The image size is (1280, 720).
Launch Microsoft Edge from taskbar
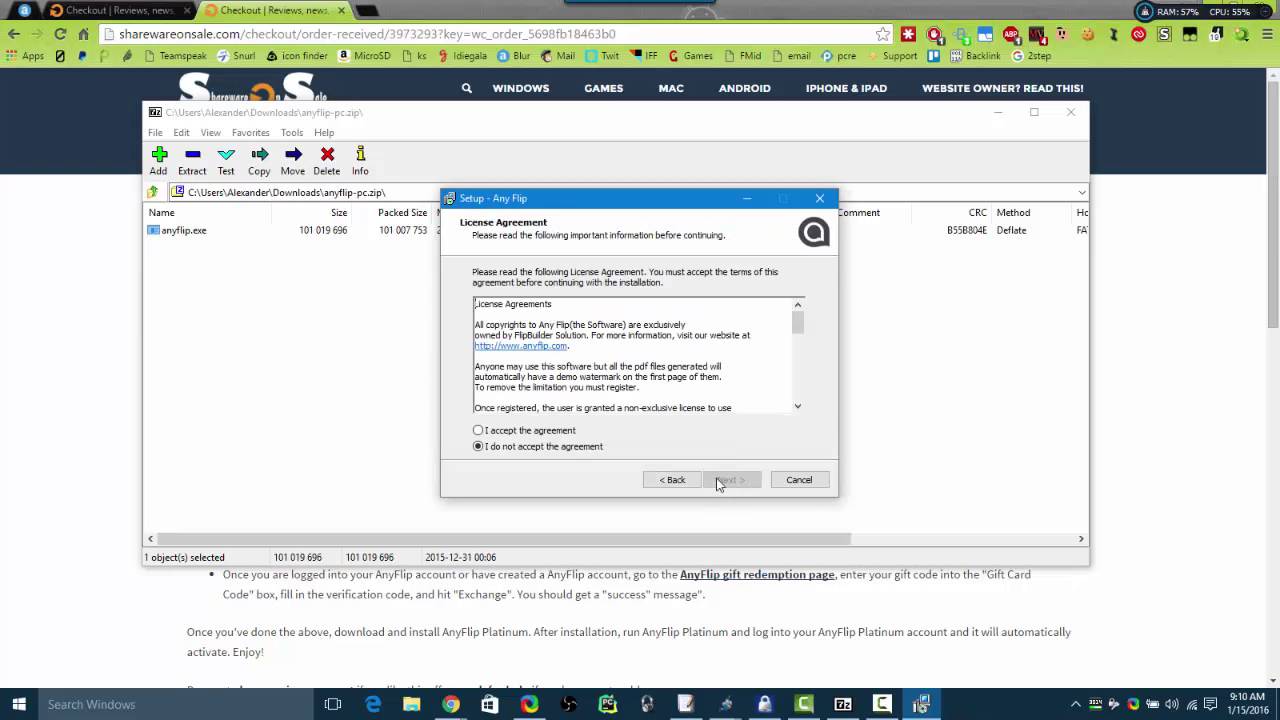373,704
